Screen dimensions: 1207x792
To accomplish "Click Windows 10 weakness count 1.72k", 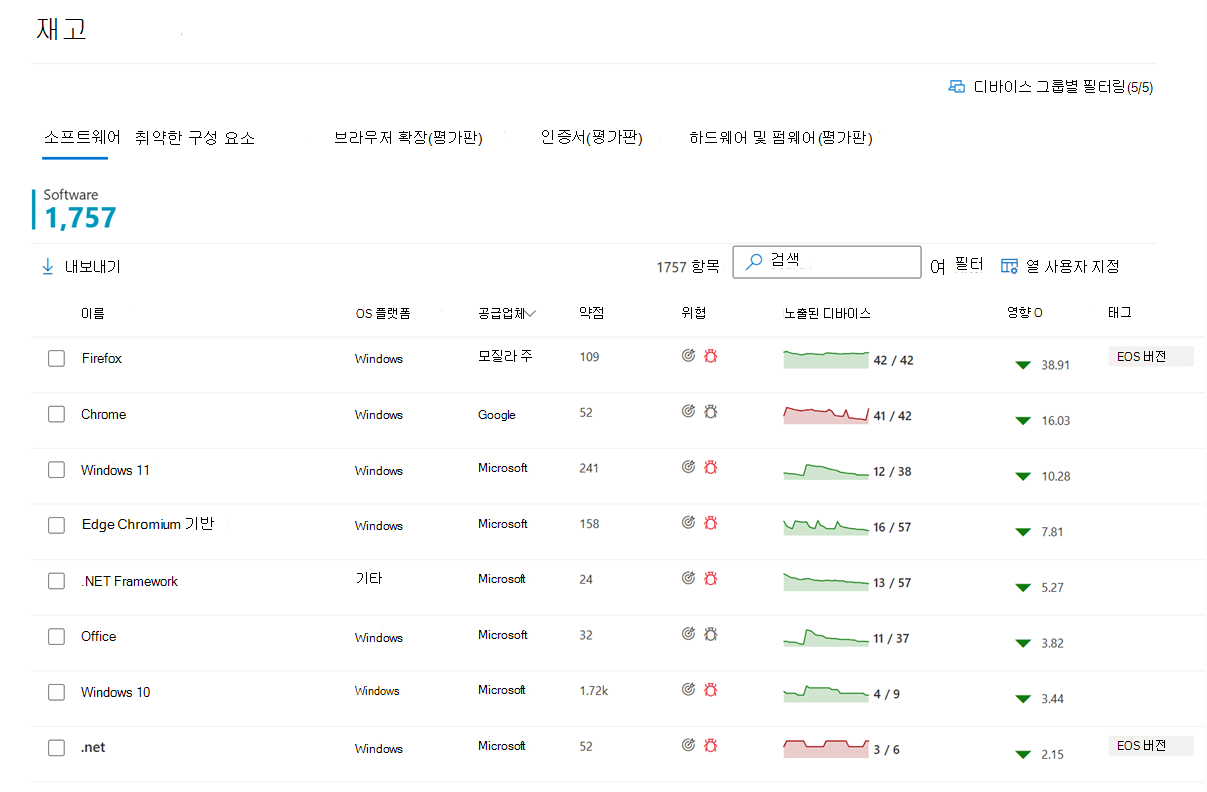I will [593, 691].
